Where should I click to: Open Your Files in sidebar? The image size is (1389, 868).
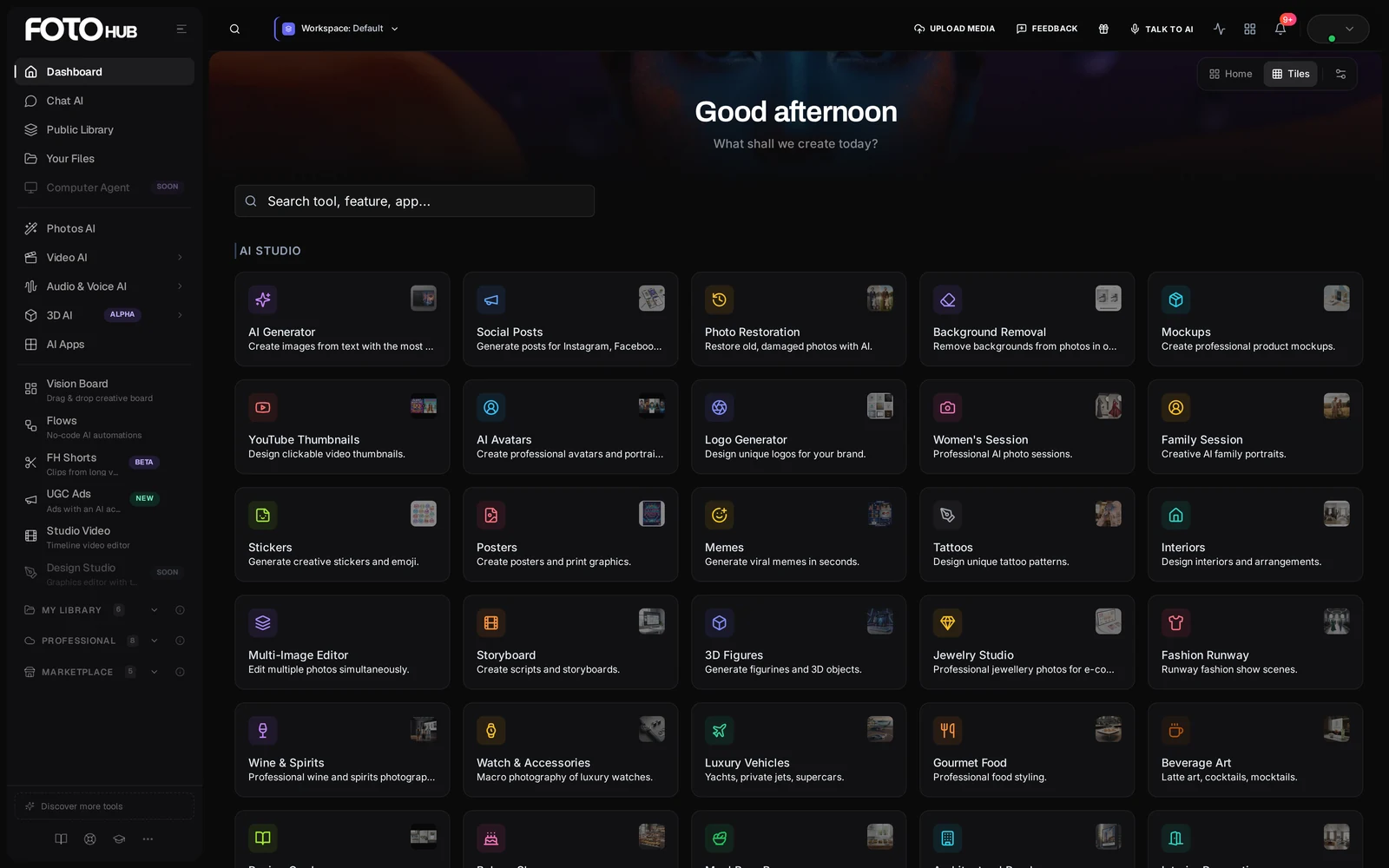[104, 159]
